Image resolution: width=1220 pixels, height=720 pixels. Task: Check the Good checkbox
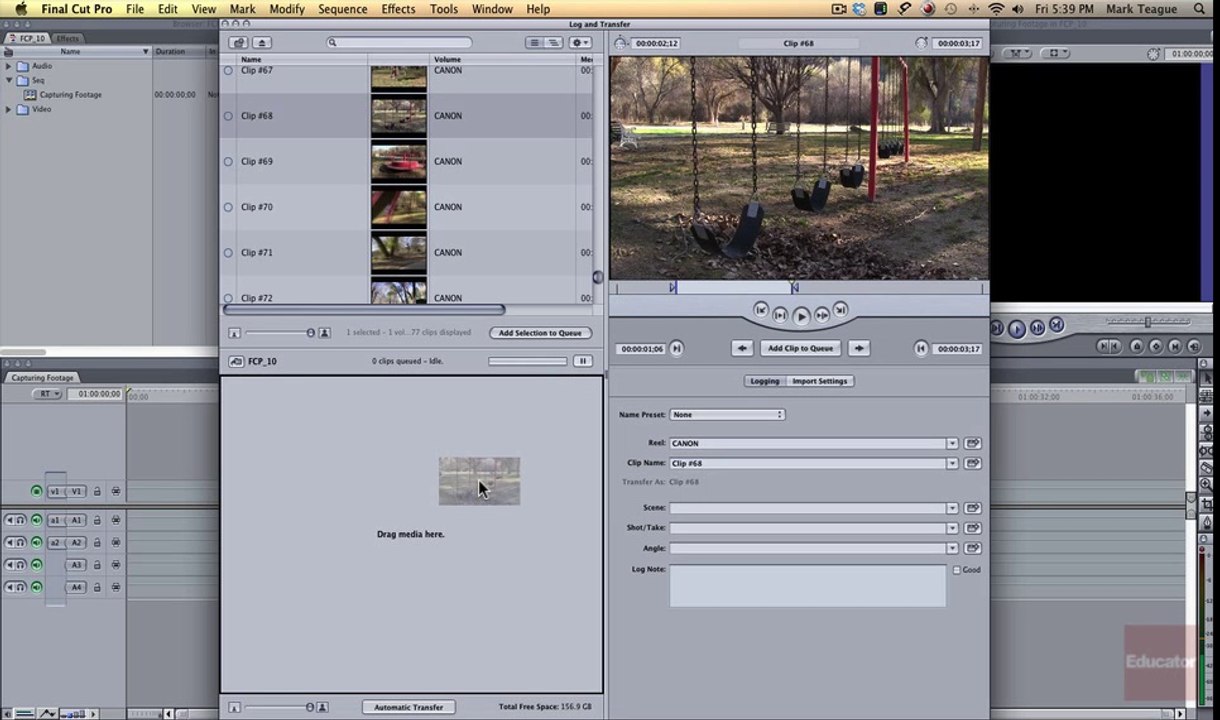click(x=956, y=570)
